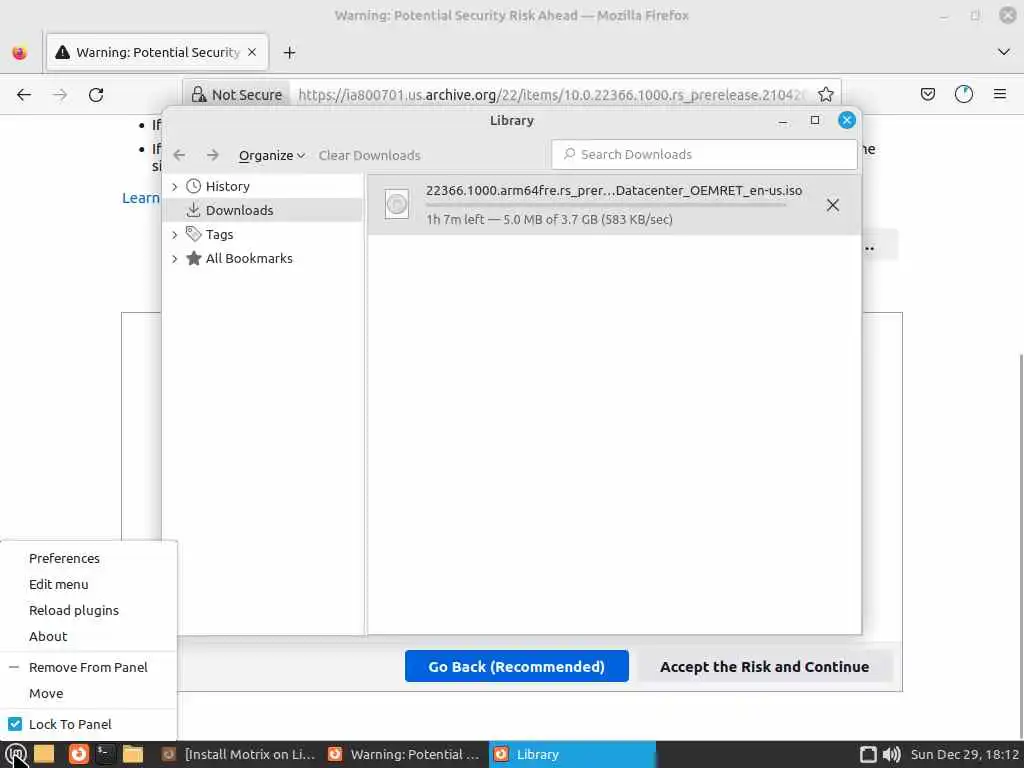Open Firefox hamburger application menu

[1000, 95]
